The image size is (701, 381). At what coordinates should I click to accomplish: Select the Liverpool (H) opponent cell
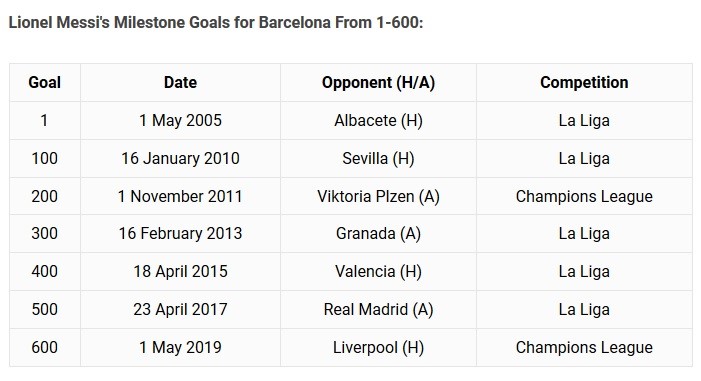pyautogui.click(x=378, y=347)
